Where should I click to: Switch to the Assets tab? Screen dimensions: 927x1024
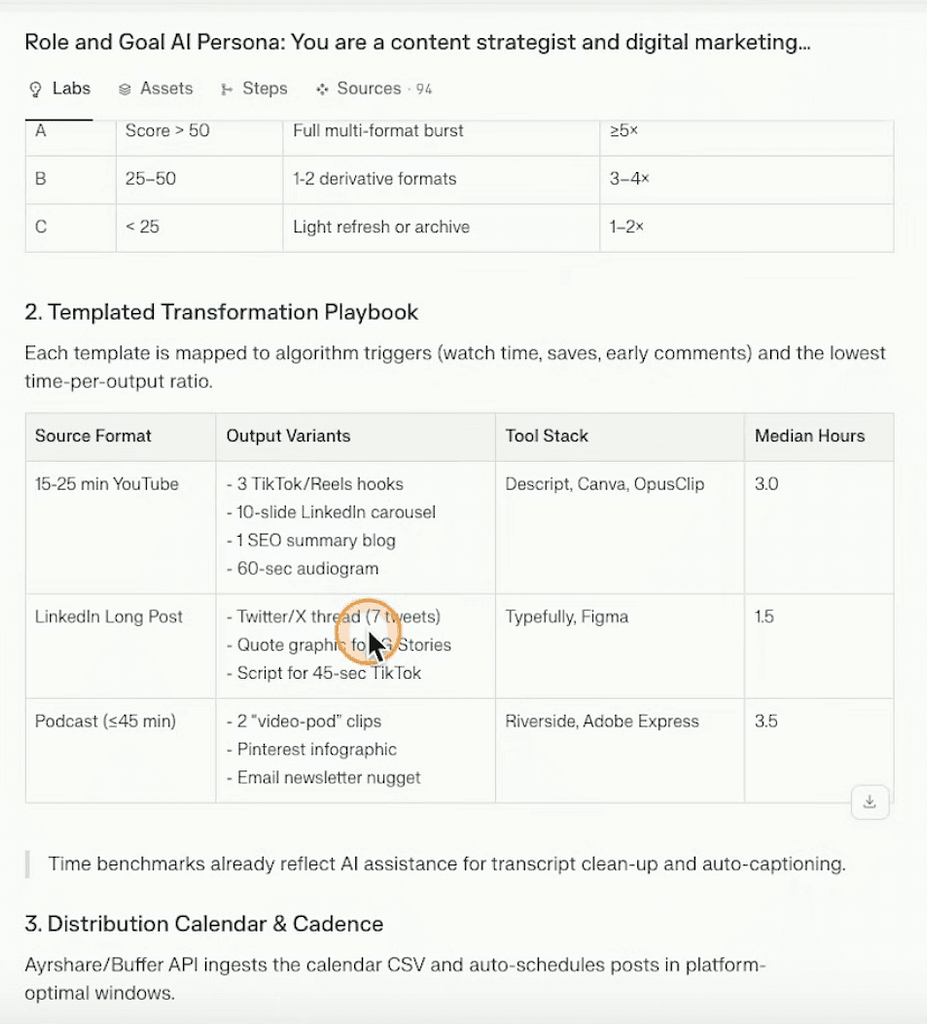coord(166,89)
